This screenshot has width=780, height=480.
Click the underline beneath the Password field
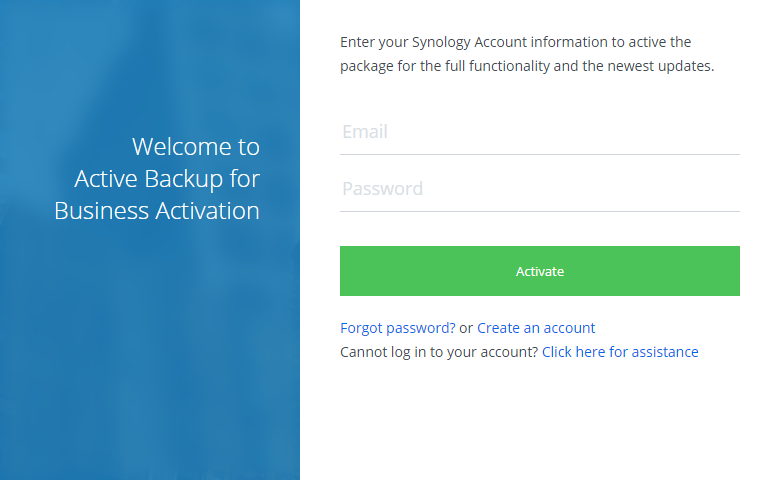coord(539,211)
